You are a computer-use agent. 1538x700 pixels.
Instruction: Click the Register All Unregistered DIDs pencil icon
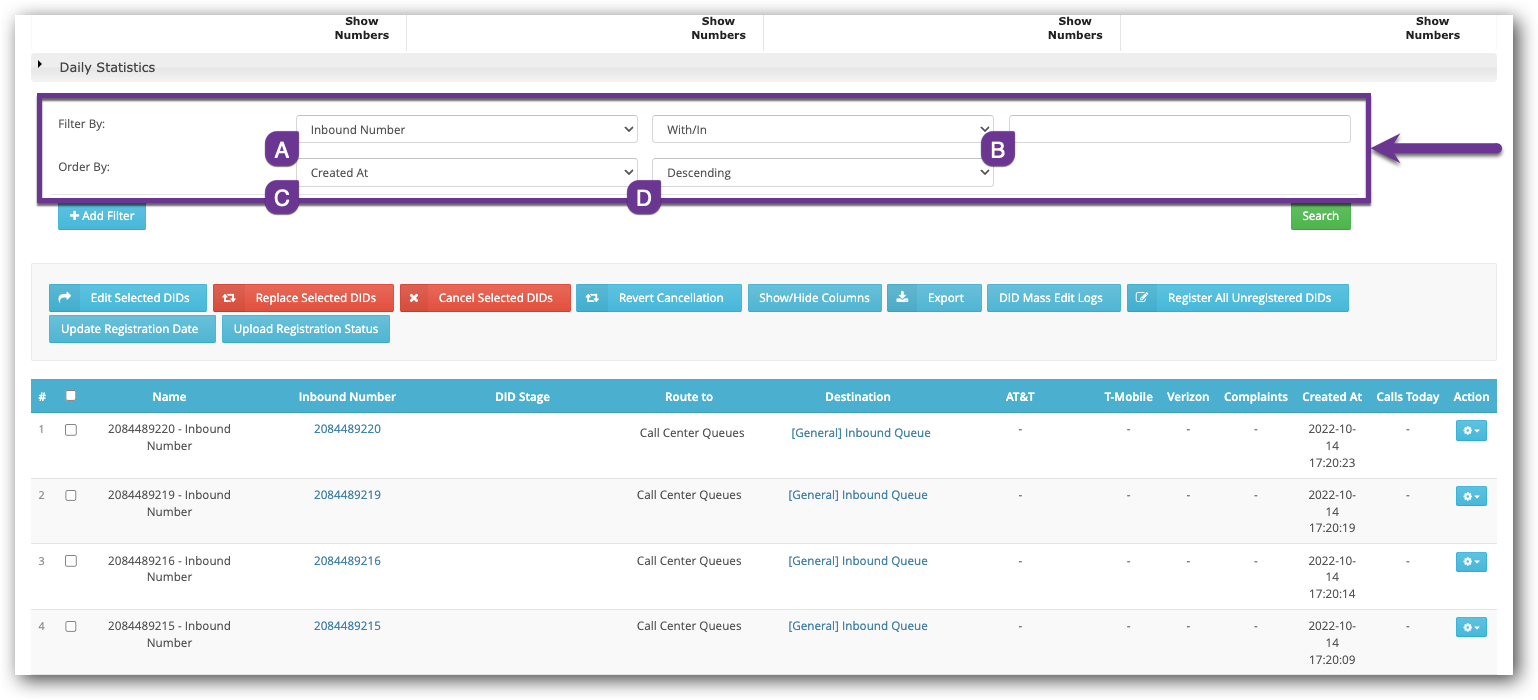tap(1143, 297)
